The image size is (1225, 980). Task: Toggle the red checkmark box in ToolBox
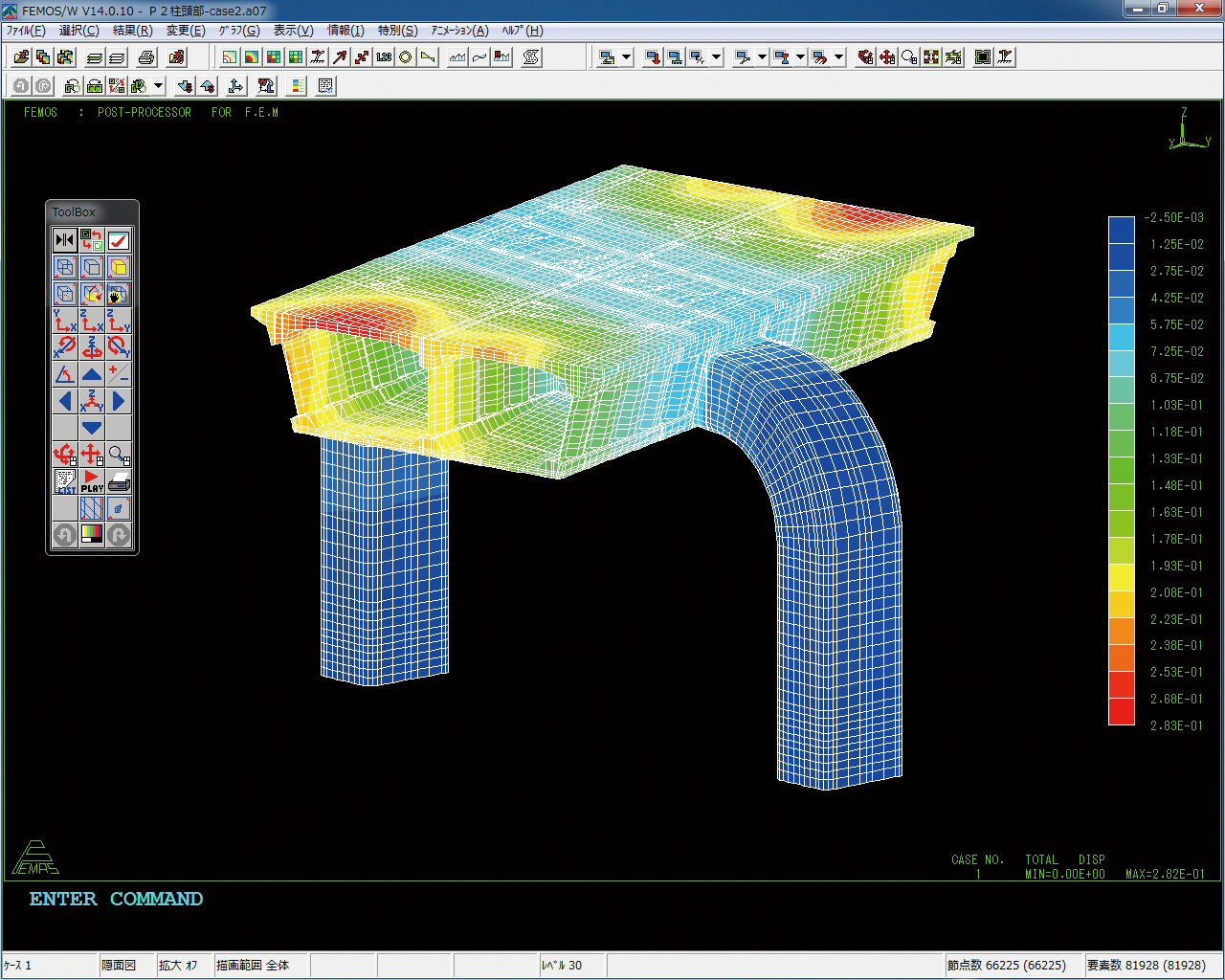[x=119, y=240]
